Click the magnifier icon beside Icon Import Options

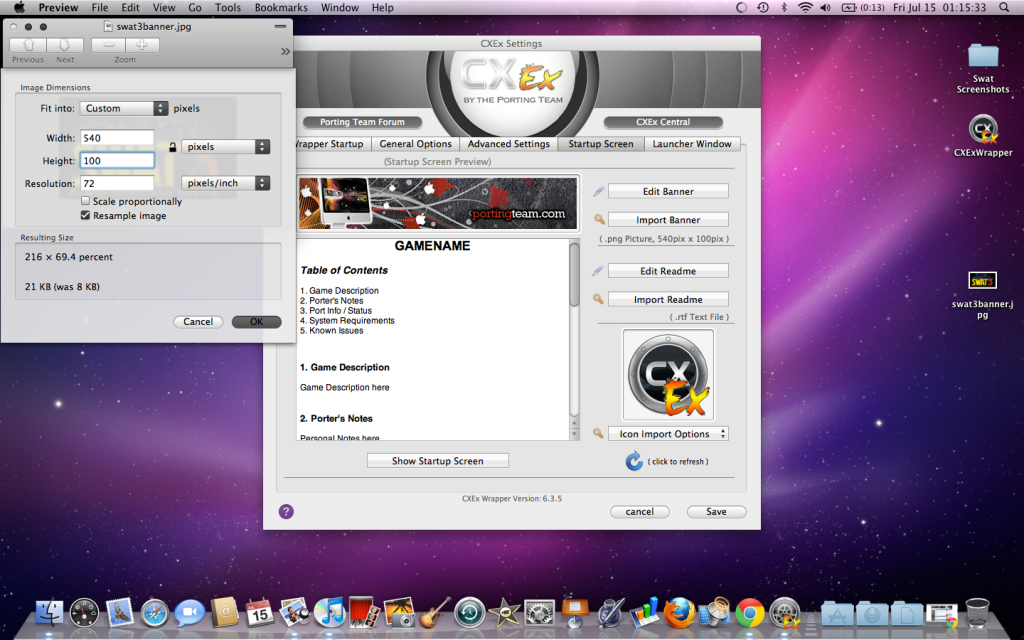coord(598,433)
